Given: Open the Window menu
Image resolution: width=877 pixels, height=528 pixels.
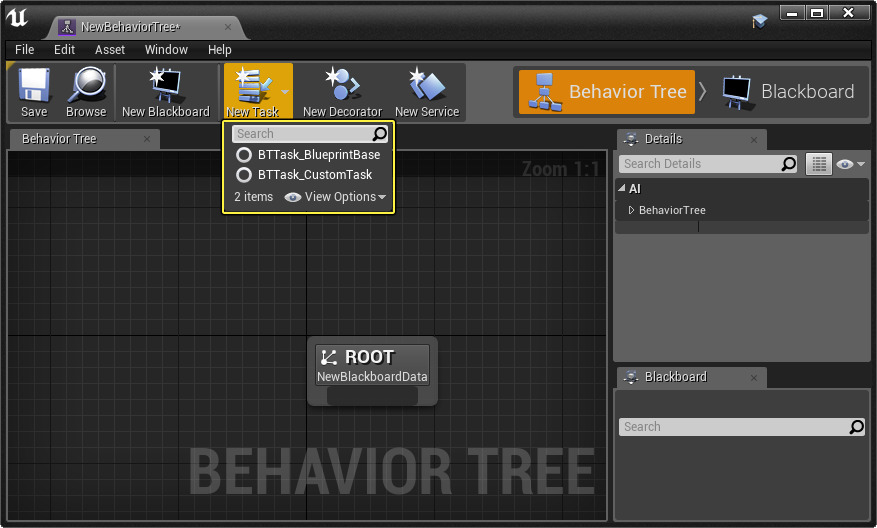Looking at the screenshot, I should [x=166, y=50].
